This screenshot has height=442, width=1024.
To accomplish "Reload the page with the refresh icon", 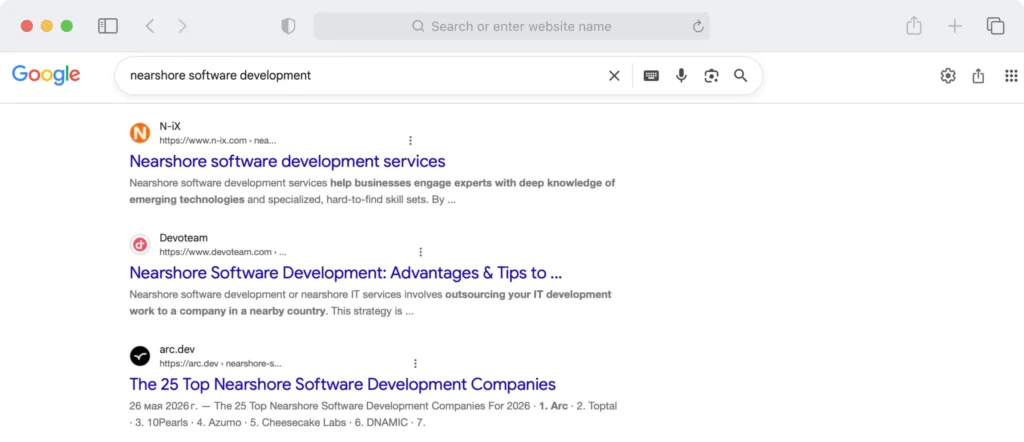I will 698,26.
